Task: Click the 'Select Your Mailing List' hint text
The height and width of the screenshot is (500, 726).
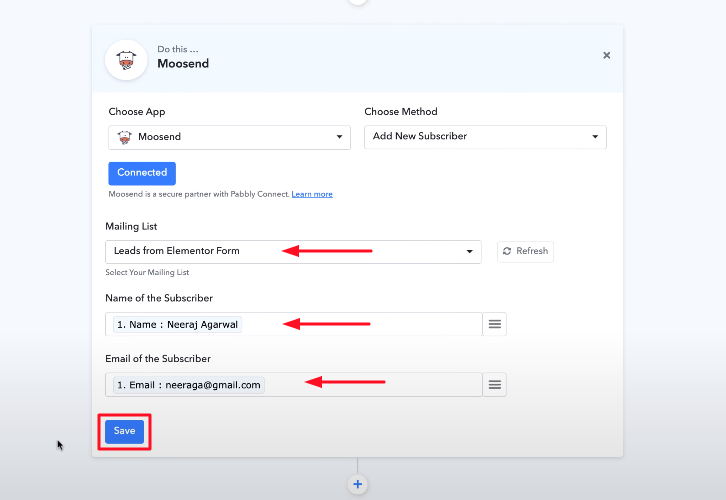Action: click(x=147, y=273)
